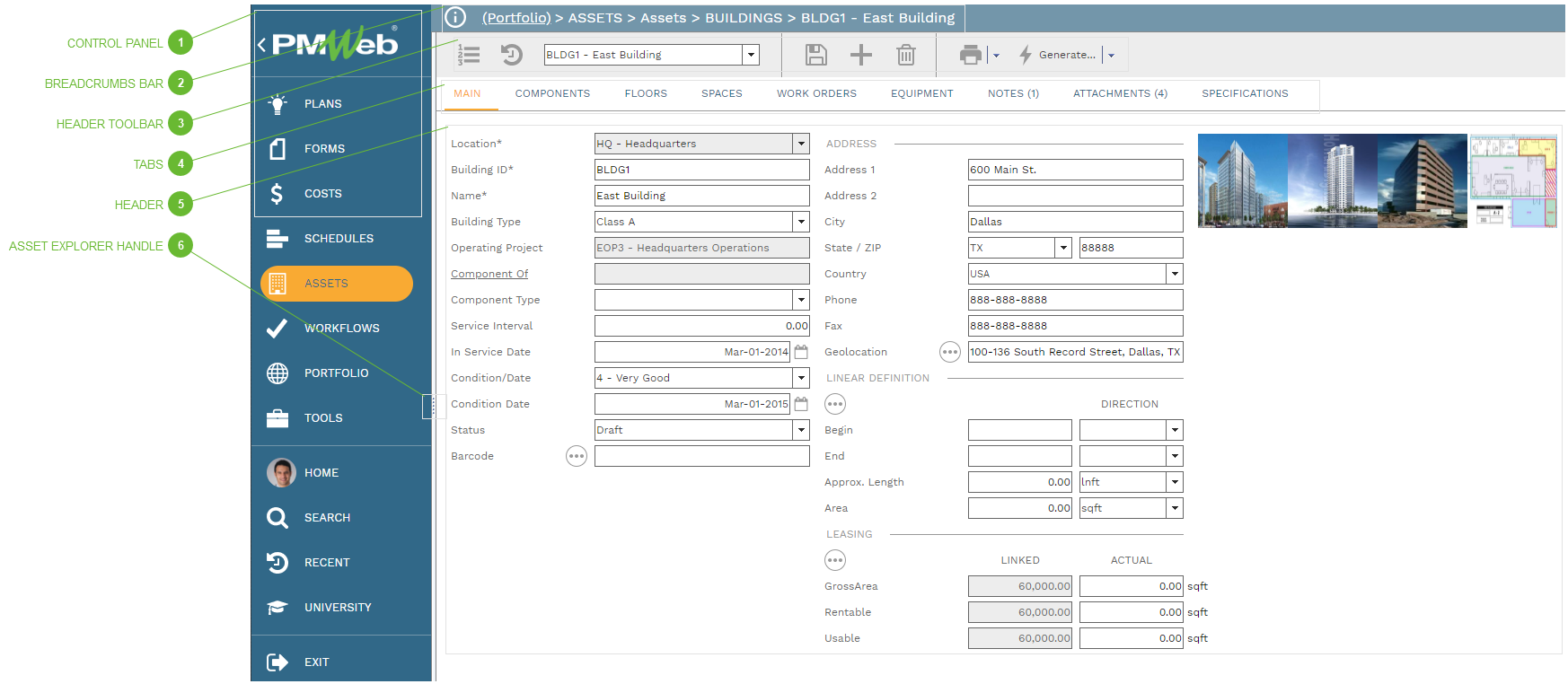Click the Barcode ellipsis button
Viewport: 1568px width, 684px height.
point(577,457)
